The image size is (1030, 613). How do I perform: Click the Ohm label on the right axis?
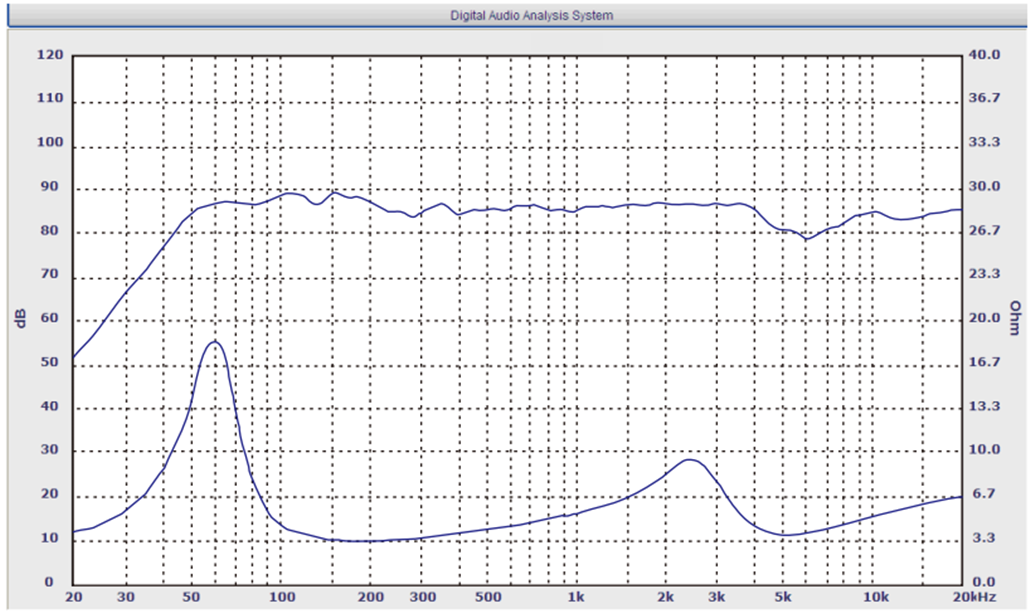click(x=1015, y=318)
